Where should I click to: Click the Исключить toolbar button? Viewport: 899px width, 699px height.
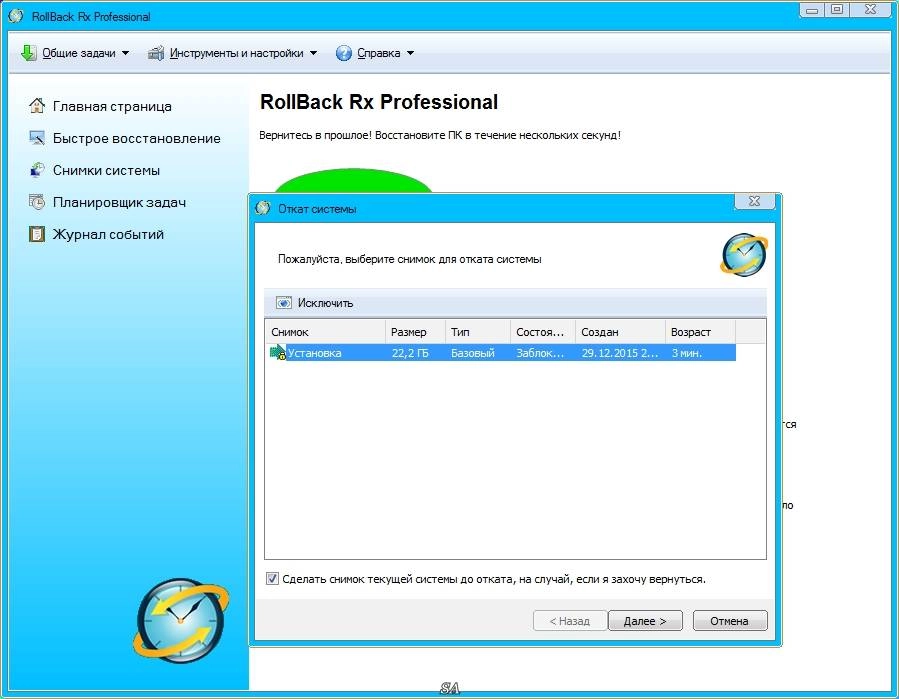pyautogui.click(x=314, y=303)
